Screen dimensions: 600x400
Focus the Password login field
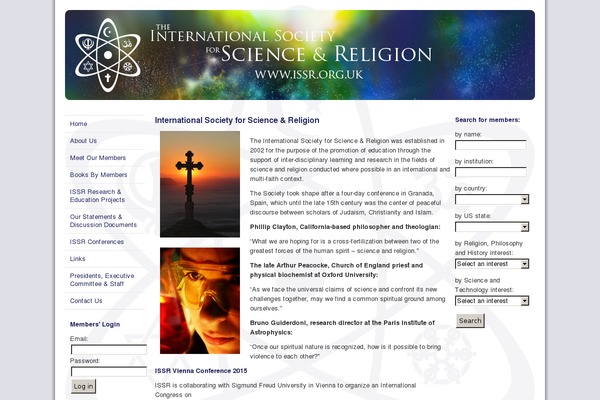(x=109, y=371)
